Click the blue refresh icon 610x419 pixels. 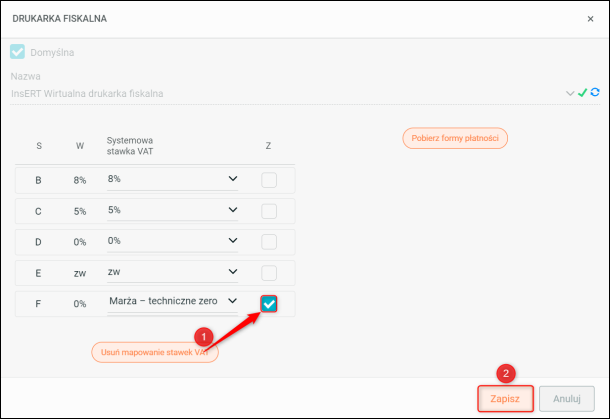pyautogui.click(x=594, y=93)
